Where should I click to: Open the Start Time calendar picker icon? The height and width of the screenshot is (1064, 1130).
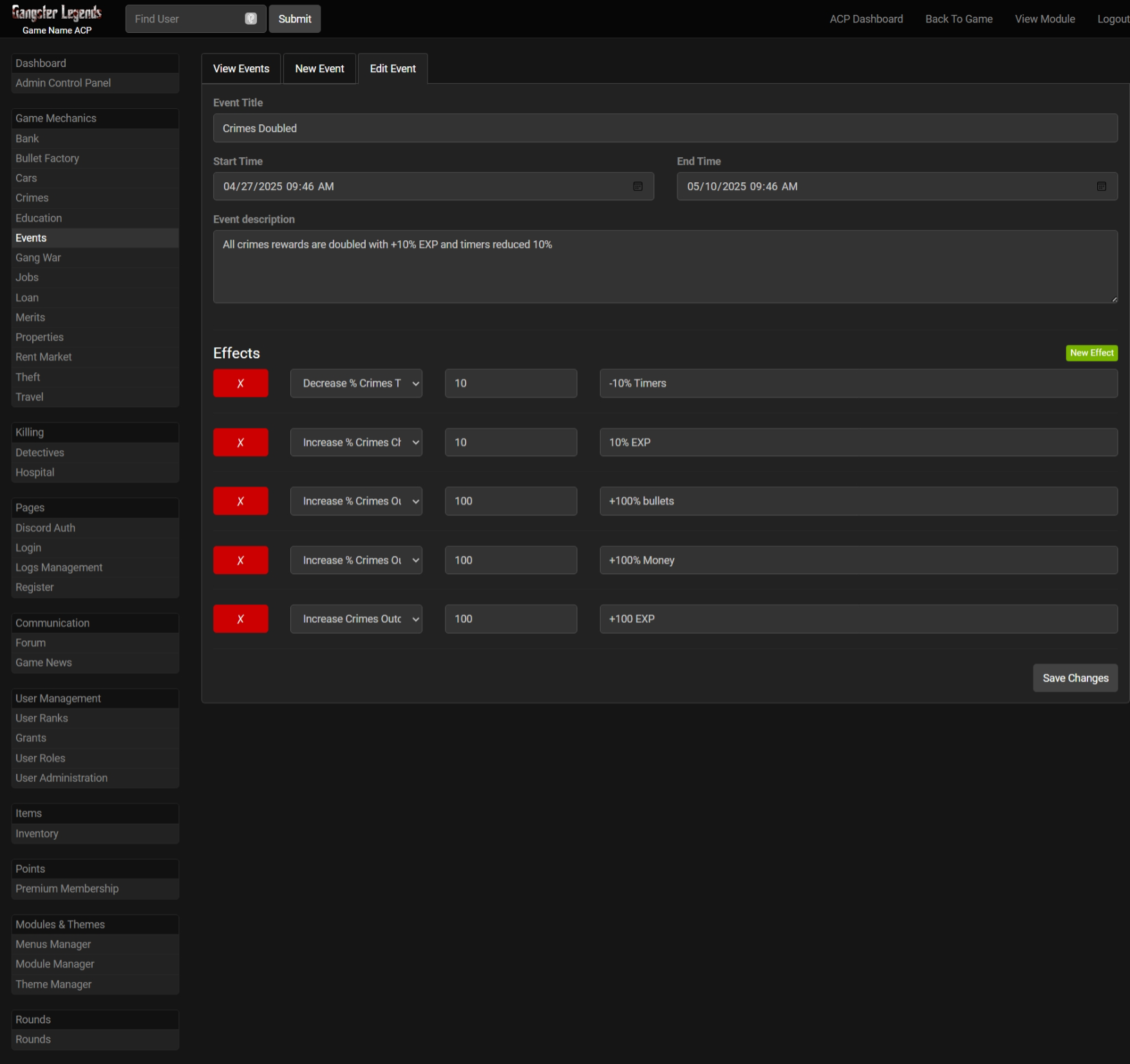637,186
